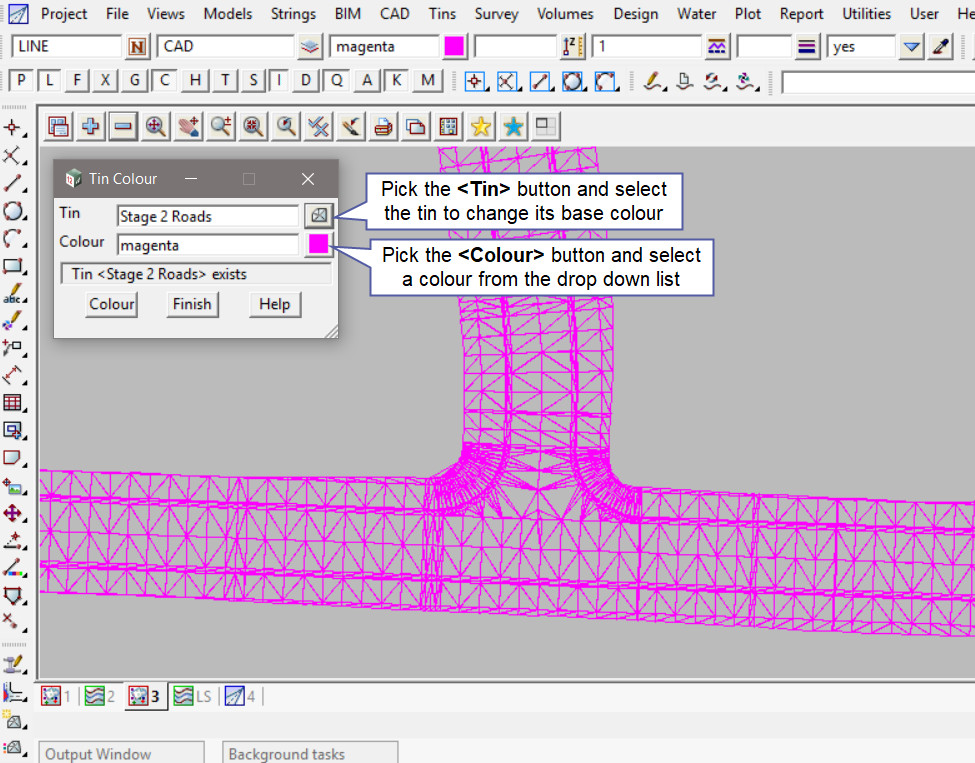
Task: Select the pan hand tool
Action: click(x=188, y=126)
